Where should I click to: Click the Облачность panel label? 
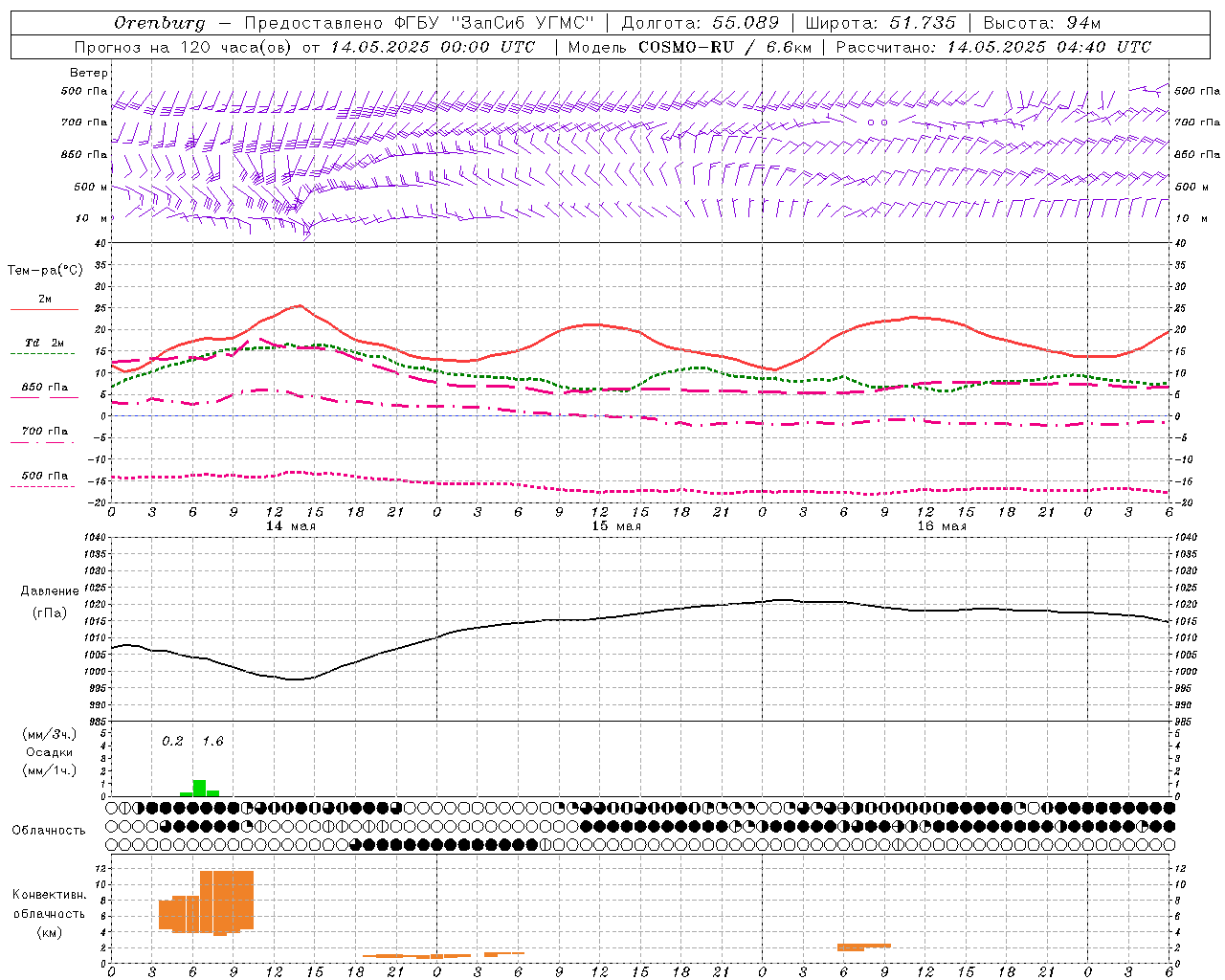point(49,831)
